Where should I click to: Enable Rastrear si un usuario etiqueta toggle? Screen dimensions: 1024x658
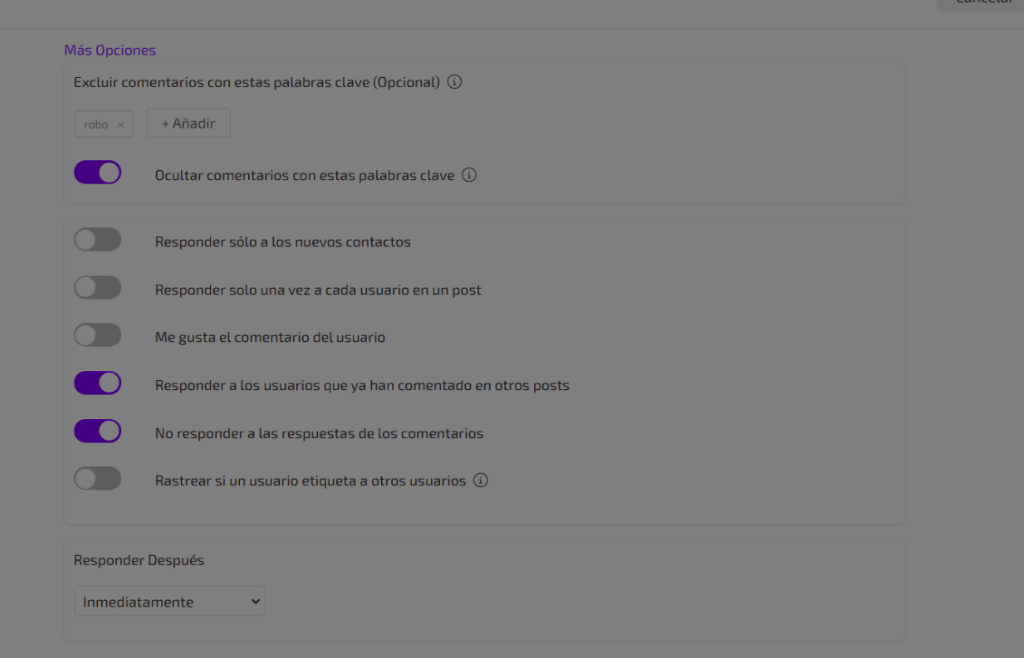click(x=98, y=479)
